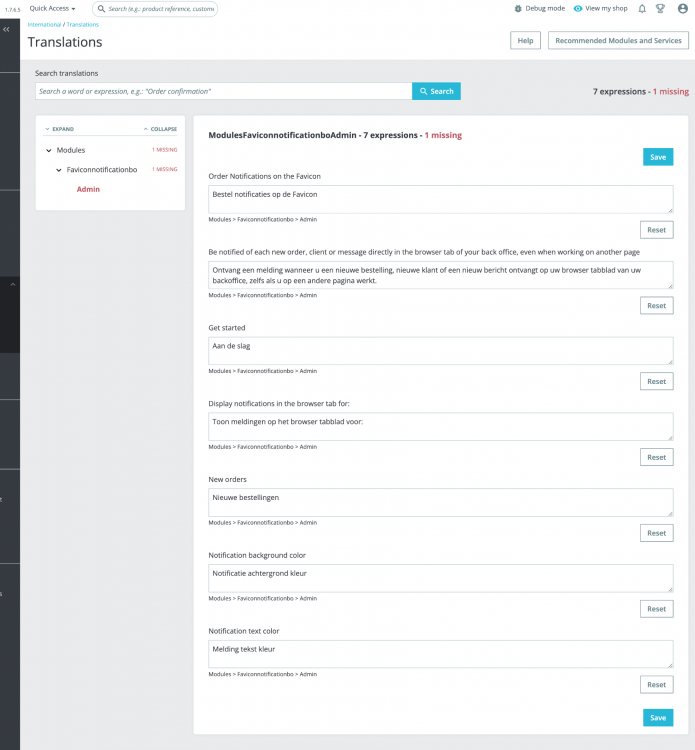
Task: Click the trophy merchant expertise icon
Action: coord(660,9)
